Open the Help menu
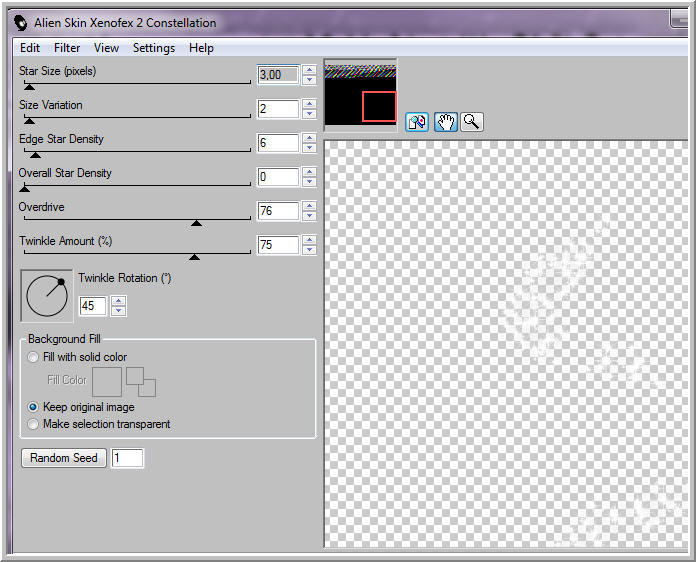The width and height of the screenshot is (696, 562). (202, 48)
